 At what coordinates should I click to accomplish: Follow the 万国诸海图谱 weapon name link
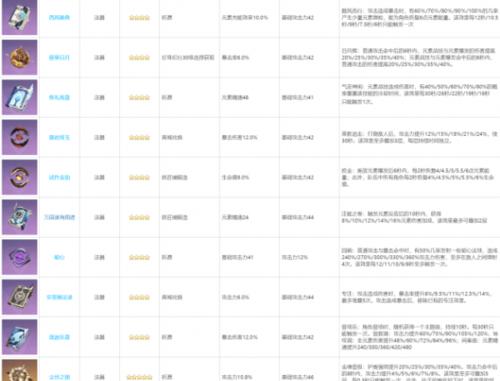point(59,217)
